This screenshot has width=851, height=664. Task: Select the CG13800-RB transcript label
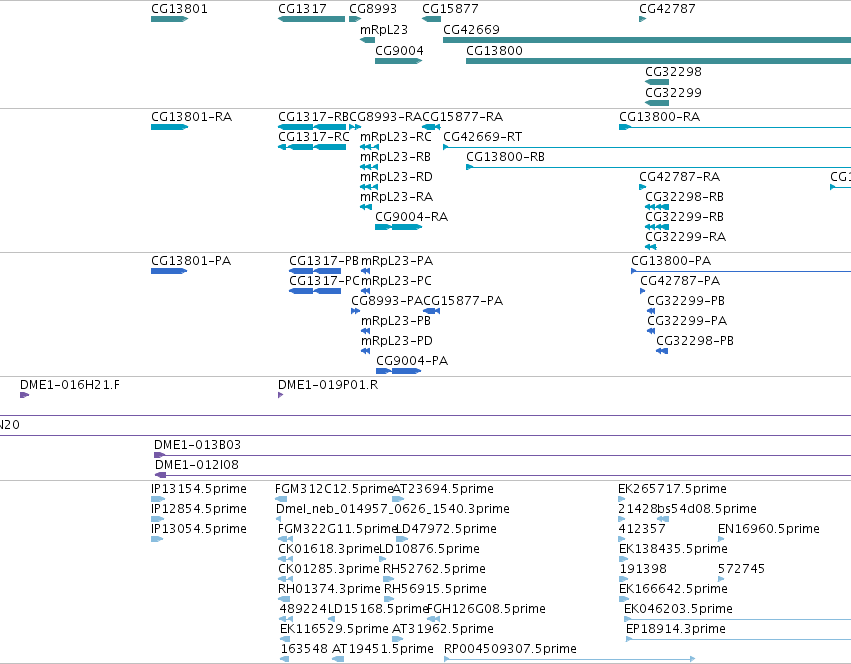pyautogui.click(x=505, y=157)
